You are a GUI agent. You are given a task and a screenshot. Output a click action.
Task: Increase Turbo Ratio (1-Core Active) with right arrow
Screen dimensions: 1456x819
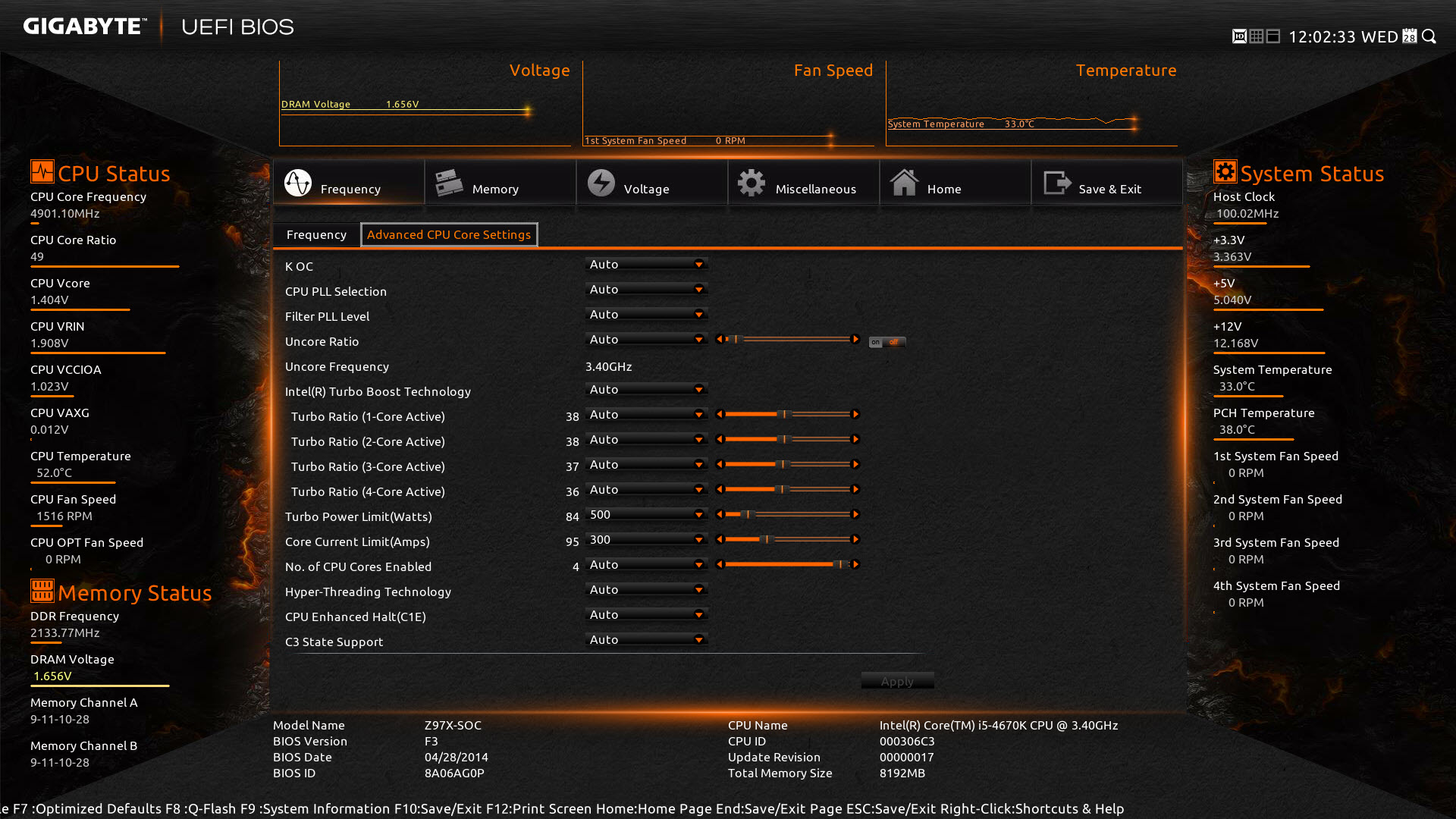[855, 414]
